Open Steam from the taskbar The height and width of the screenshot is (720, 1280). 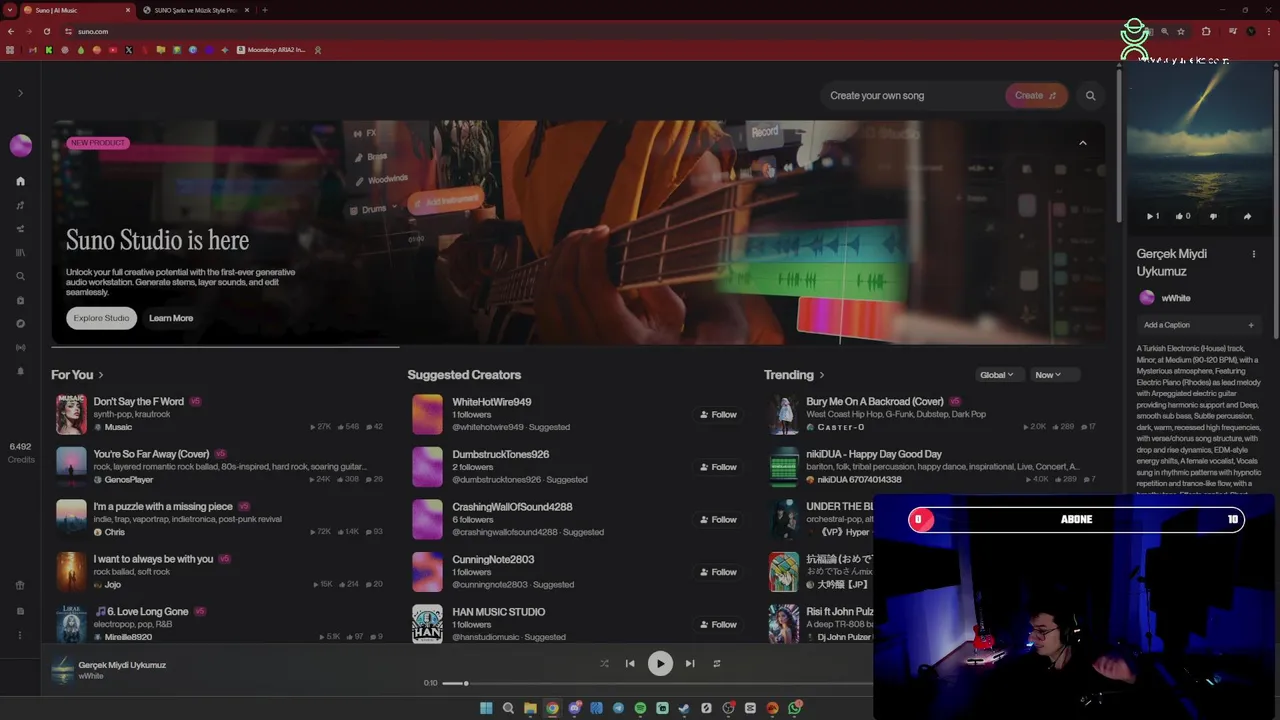[684, 708]
